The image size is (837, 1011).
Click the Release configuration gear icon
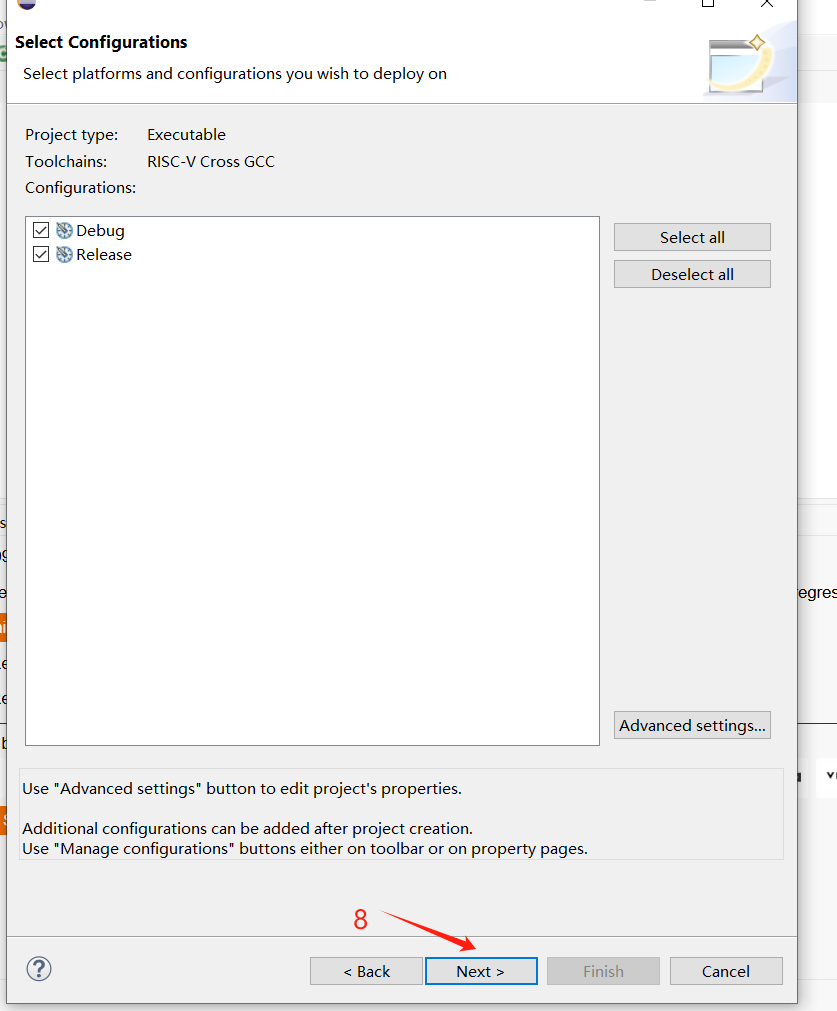click(x=64, y=255)
